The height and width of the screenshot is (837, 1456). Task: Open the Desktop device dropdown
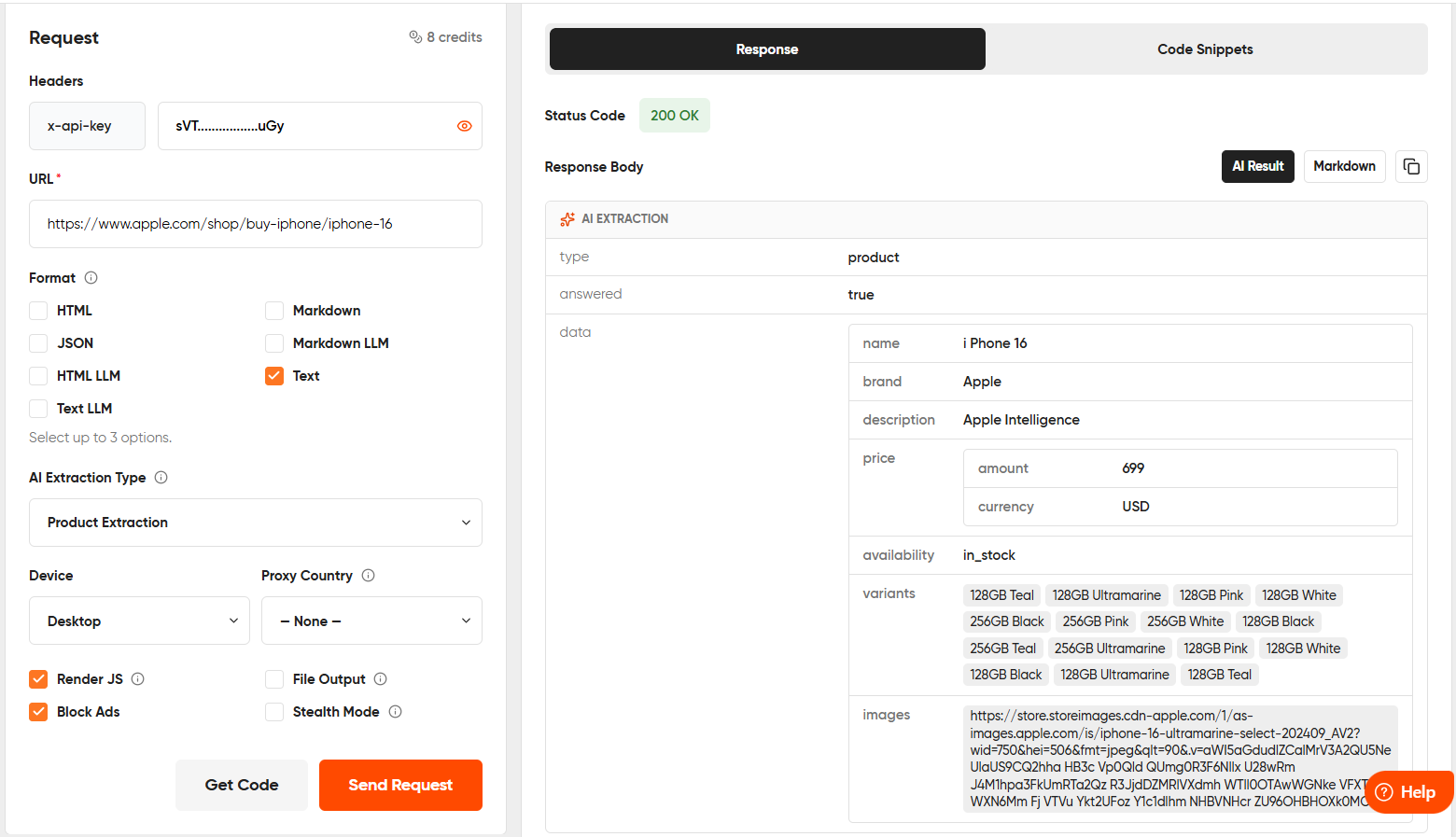(x=139, y=621)
